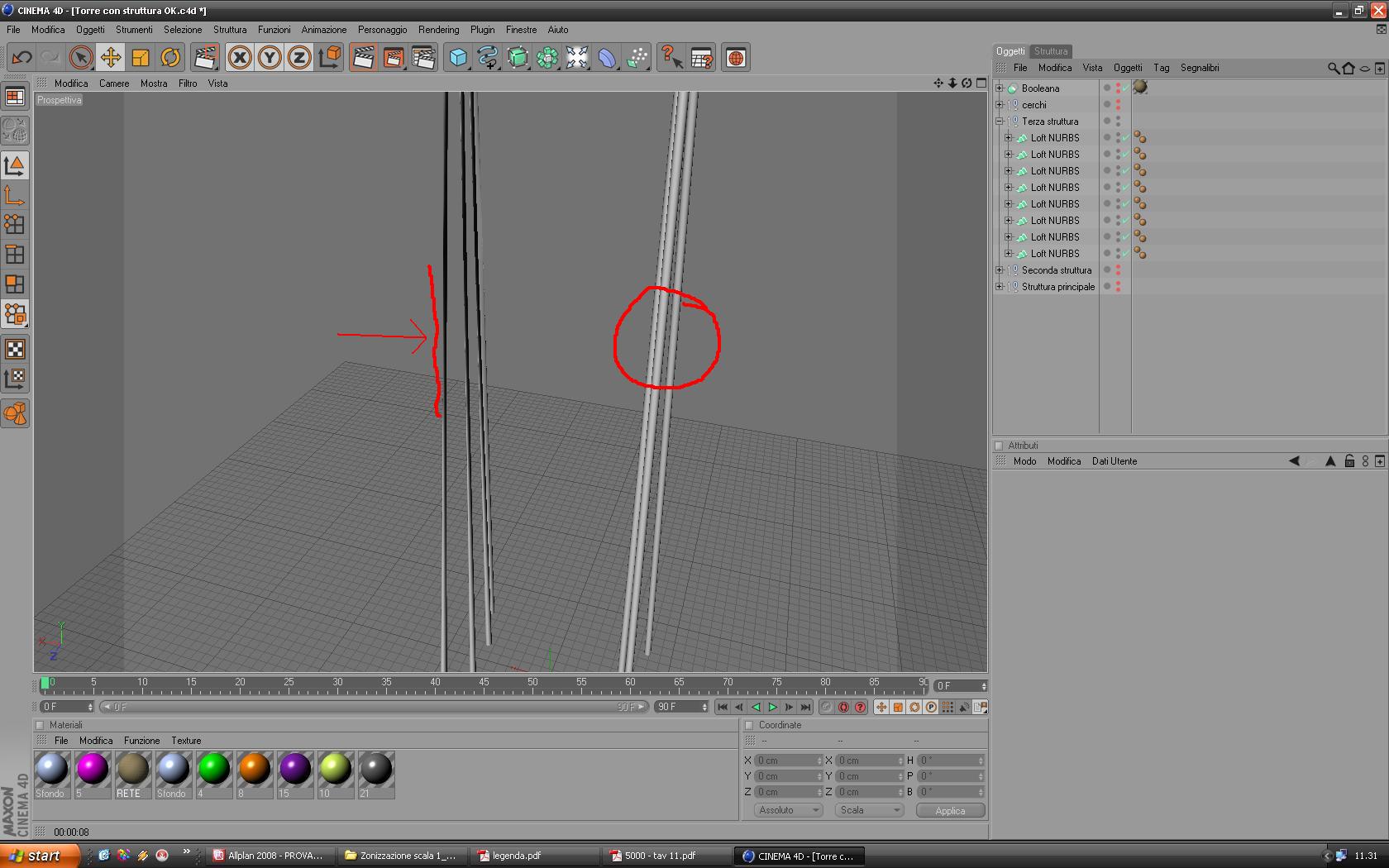The width and height of the screenshot is (1389, 868).
Task: Select the RETE material swatch
Action: (133, 775)
